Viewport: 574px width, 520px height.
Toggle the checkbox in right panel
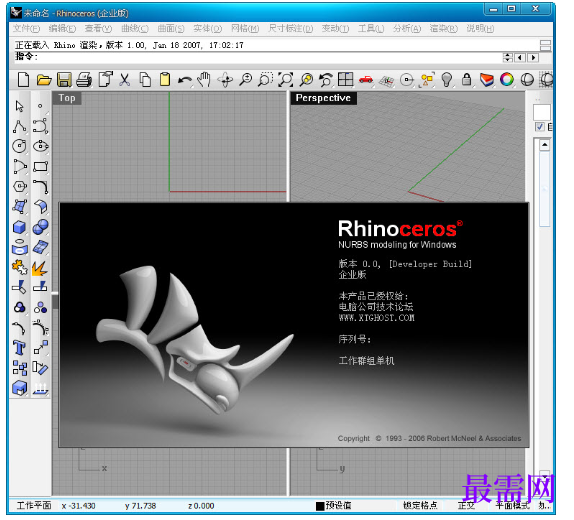pyautogui.click(x=539, y=127)
